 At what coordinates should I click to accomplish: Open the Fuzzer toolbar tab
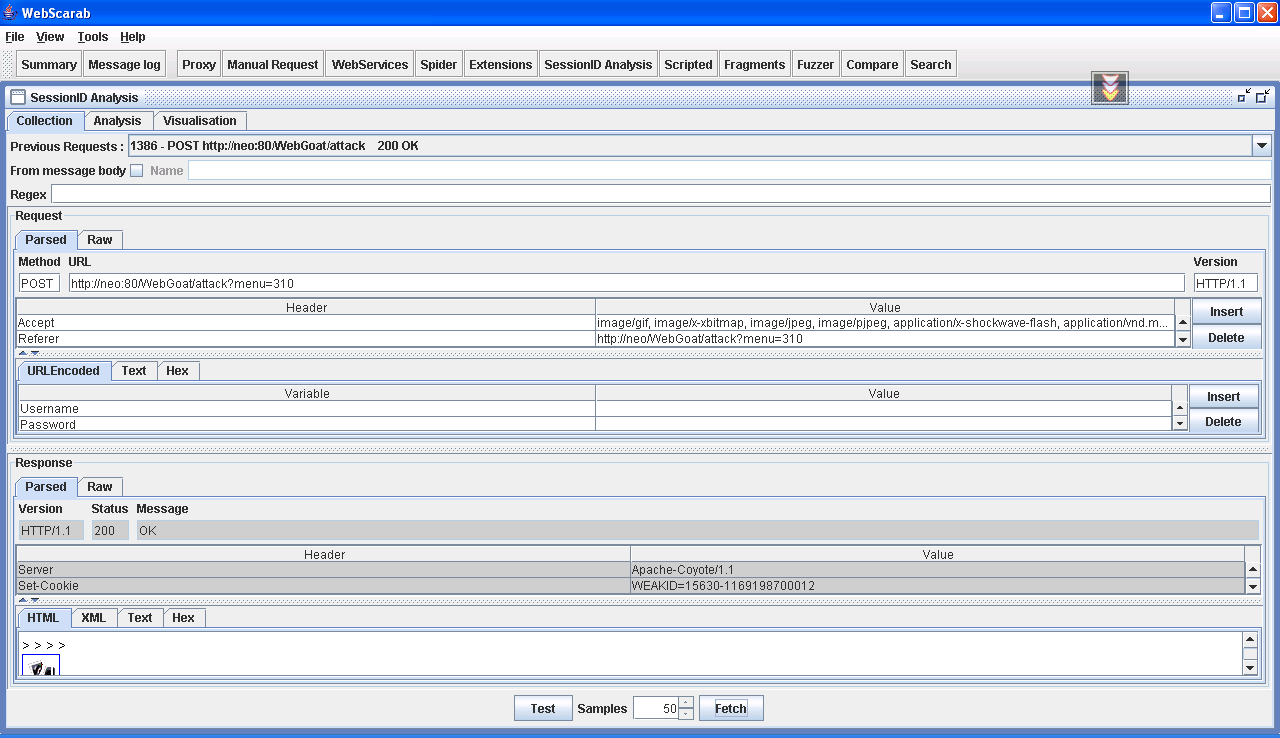point(815,64)
